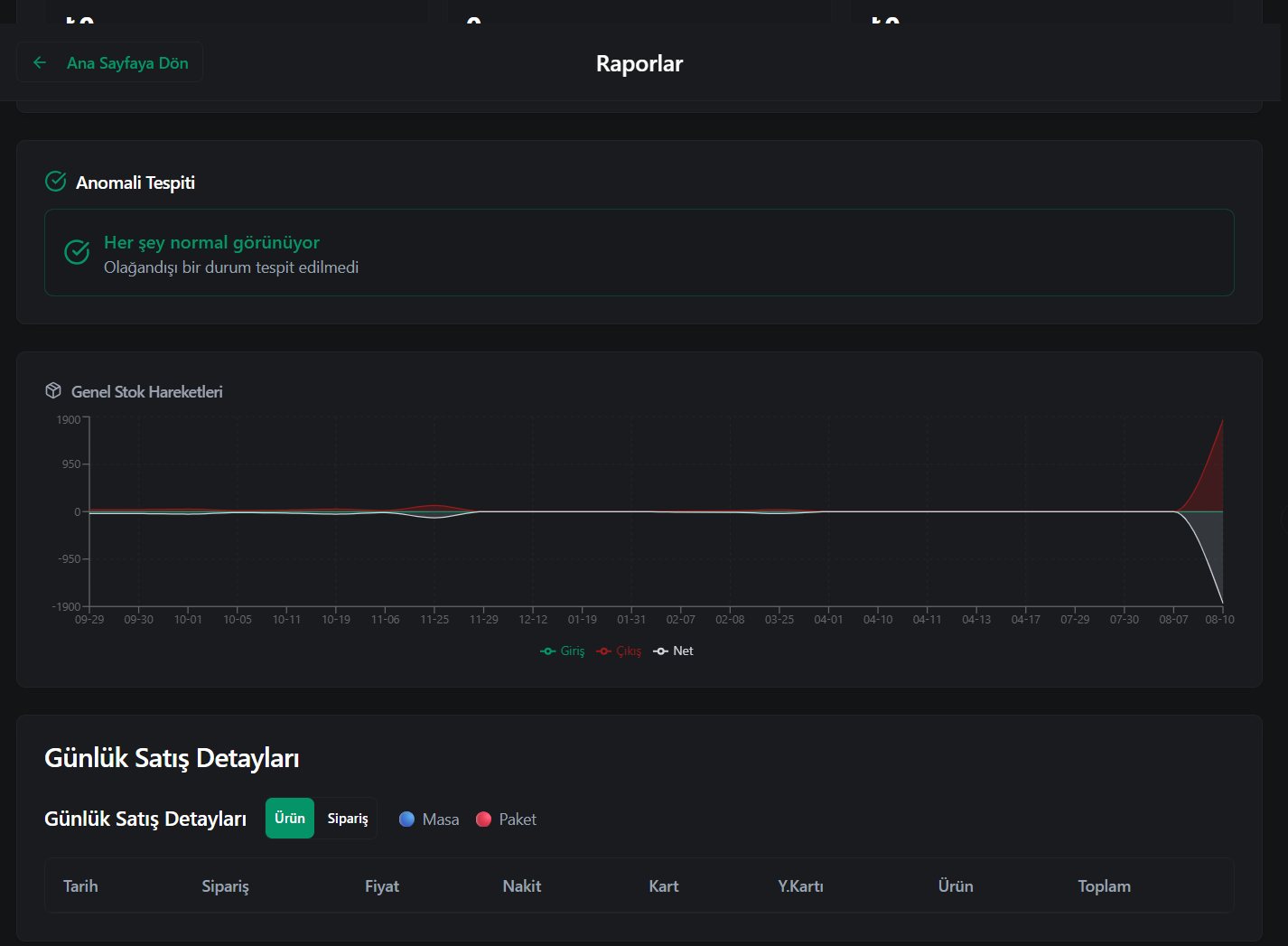This screenshot has height=946, width=1288.
Task: Click the blue Masa color dot
Action: coord(406,819)
